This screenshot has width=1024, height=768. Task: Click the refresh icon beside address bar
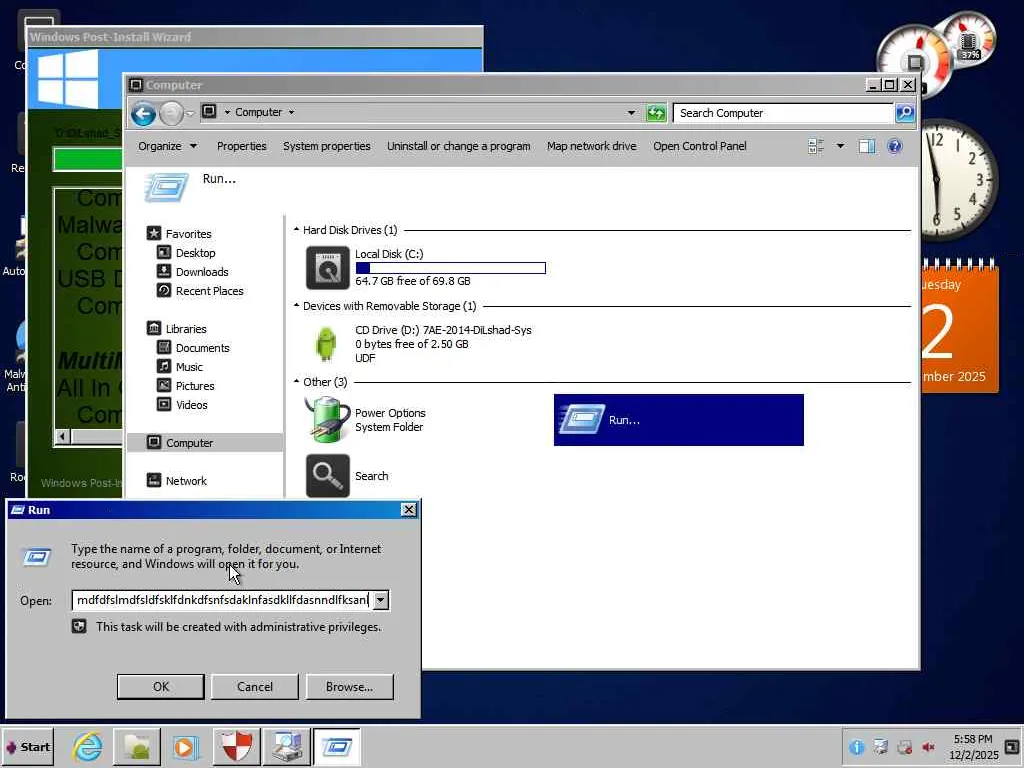(x=656, y=113)
